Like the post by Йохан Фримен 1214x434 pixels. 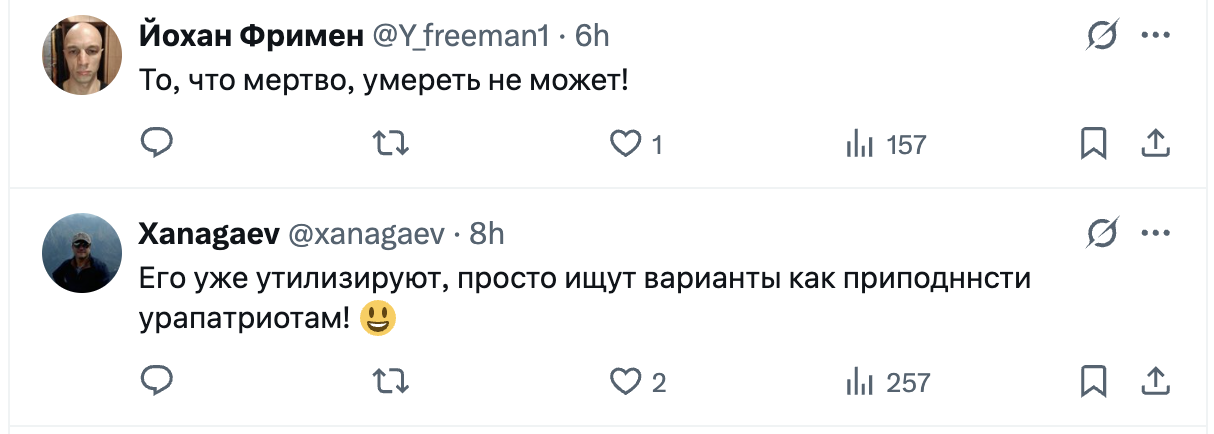625,144
